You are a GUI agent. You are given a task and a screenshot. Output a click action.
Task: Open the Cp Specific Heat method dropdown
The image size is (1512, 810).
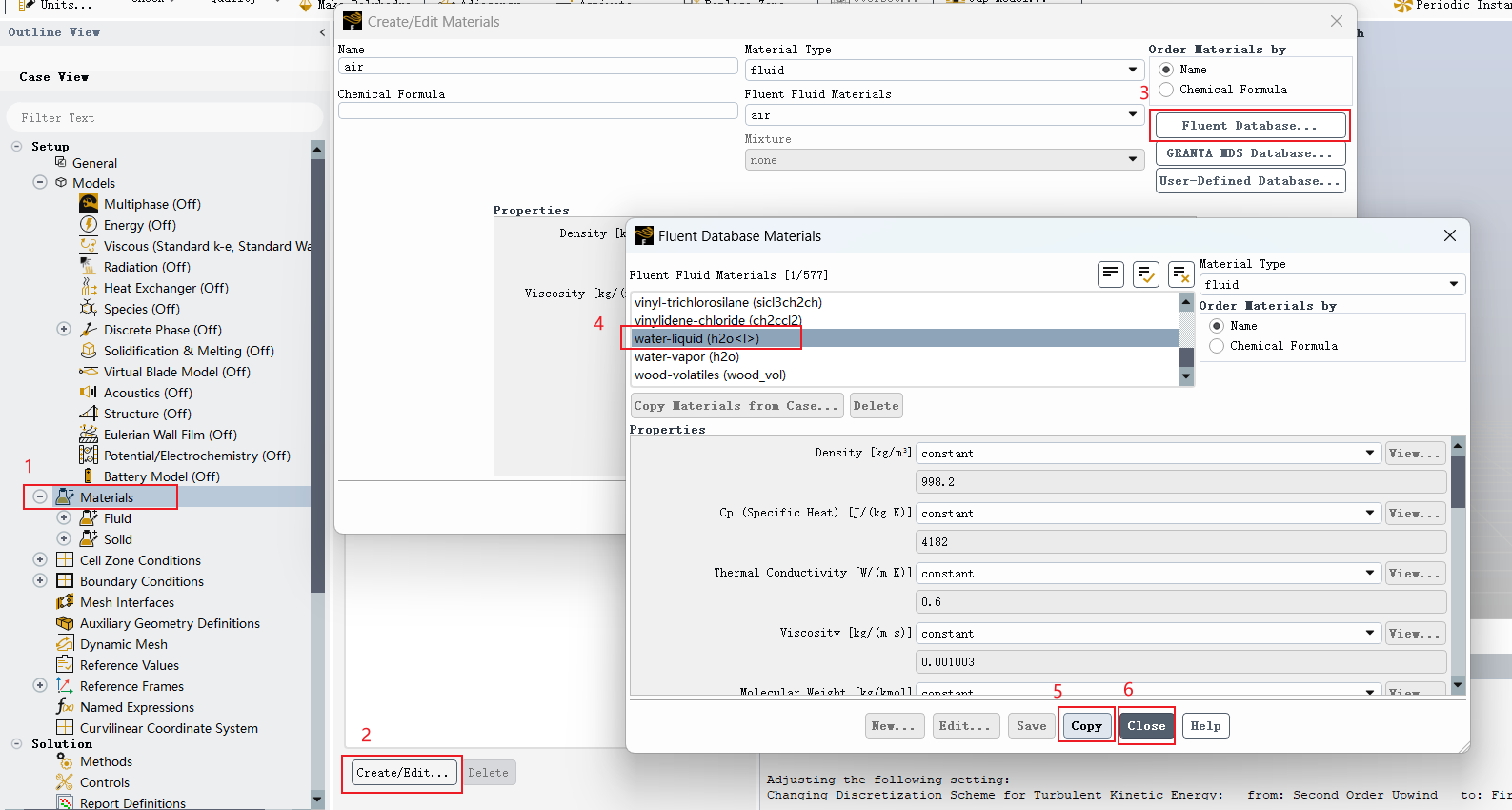tap(1148, 513)
